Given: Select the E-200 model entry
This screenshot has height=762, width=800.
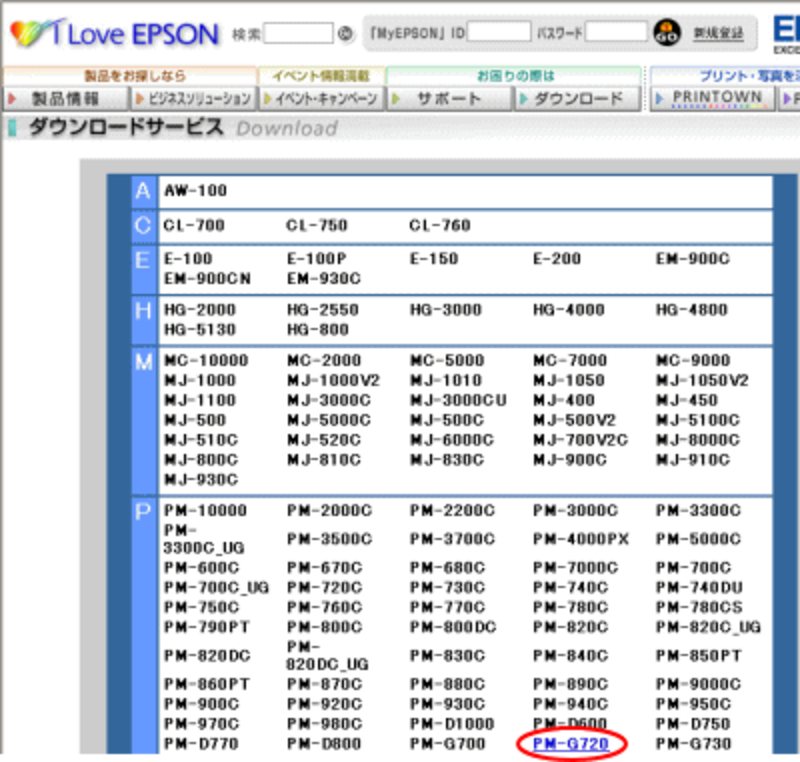Looking at the screenshot, I should pos(557,259).
